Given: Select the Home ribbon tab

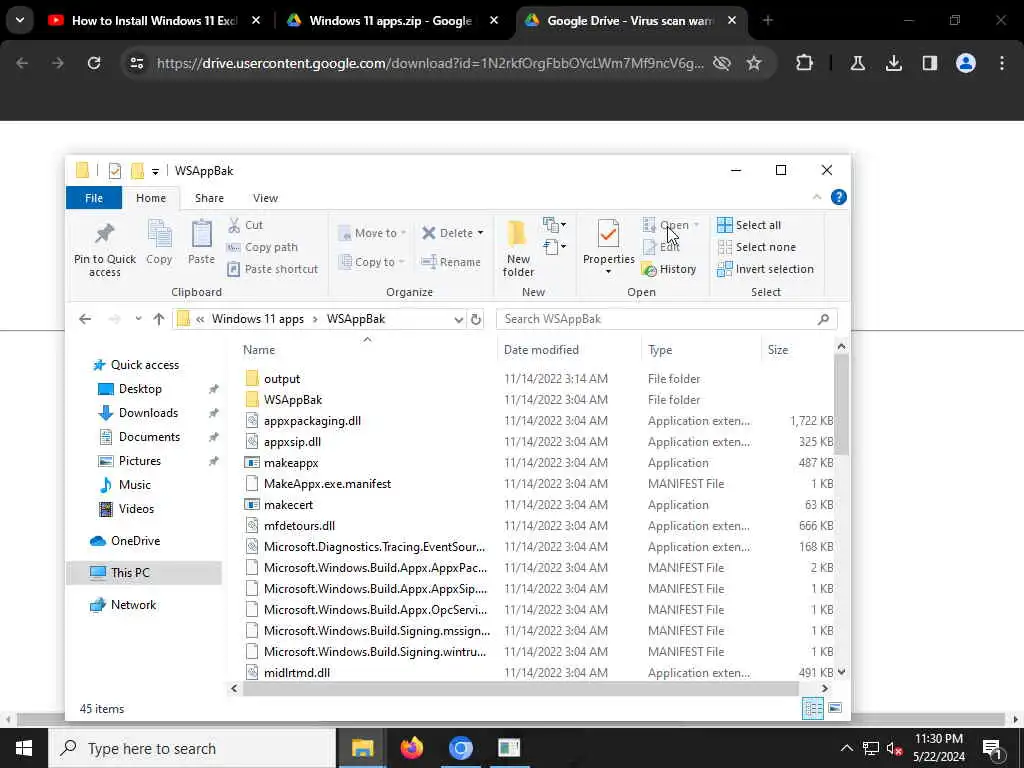Looking at the screenshot, I should (x=151, y=198).
